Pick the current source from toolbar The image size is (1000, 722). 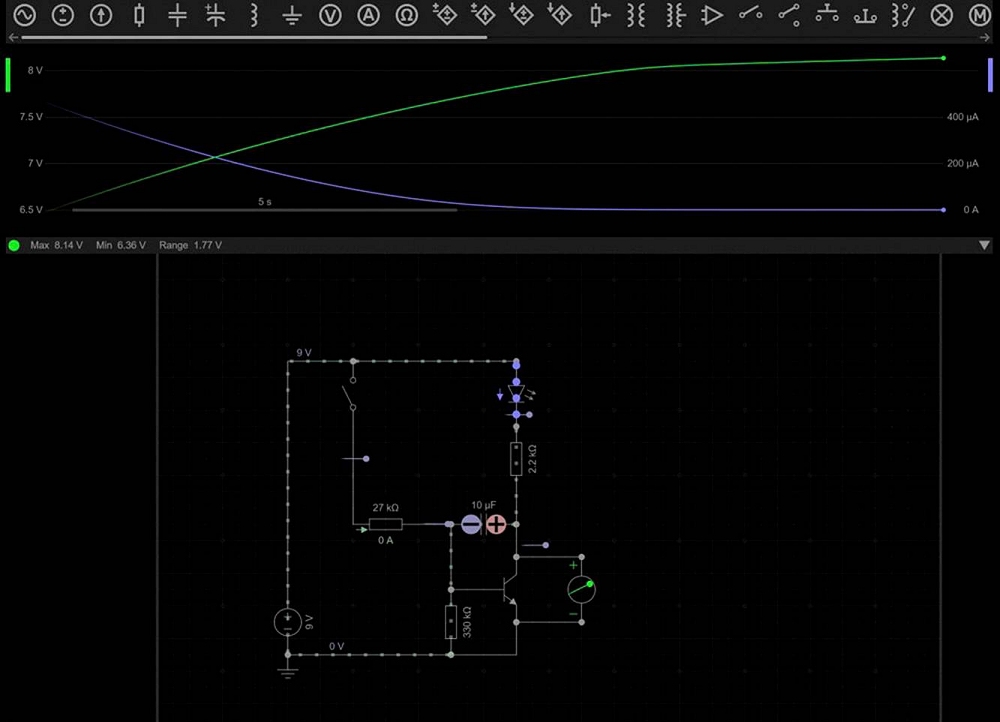100,15
